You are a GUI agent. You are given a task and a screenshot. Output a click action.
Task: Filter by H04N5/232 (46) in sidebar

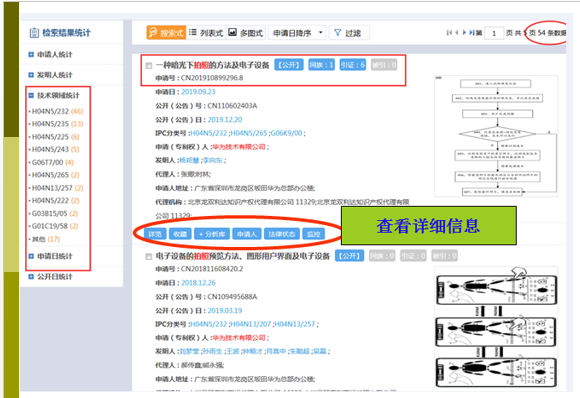click(57, 111)
